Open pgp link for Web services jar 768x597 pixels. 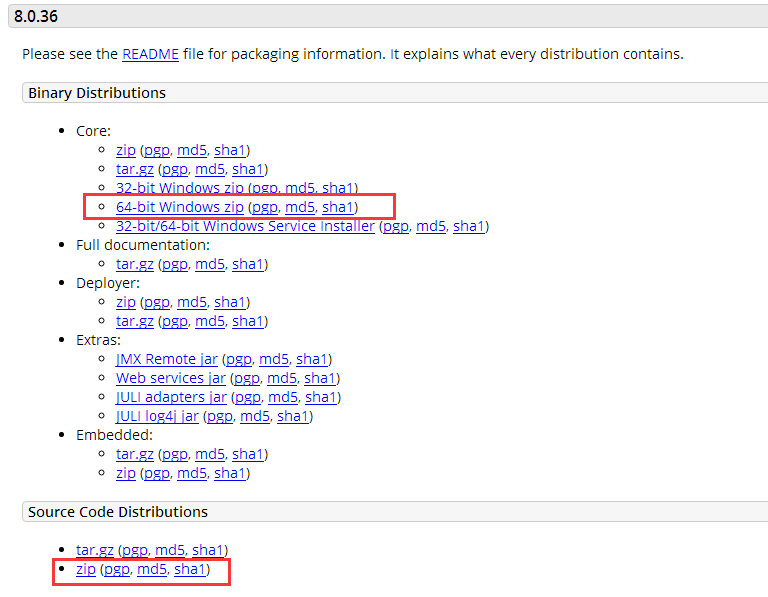247,378
